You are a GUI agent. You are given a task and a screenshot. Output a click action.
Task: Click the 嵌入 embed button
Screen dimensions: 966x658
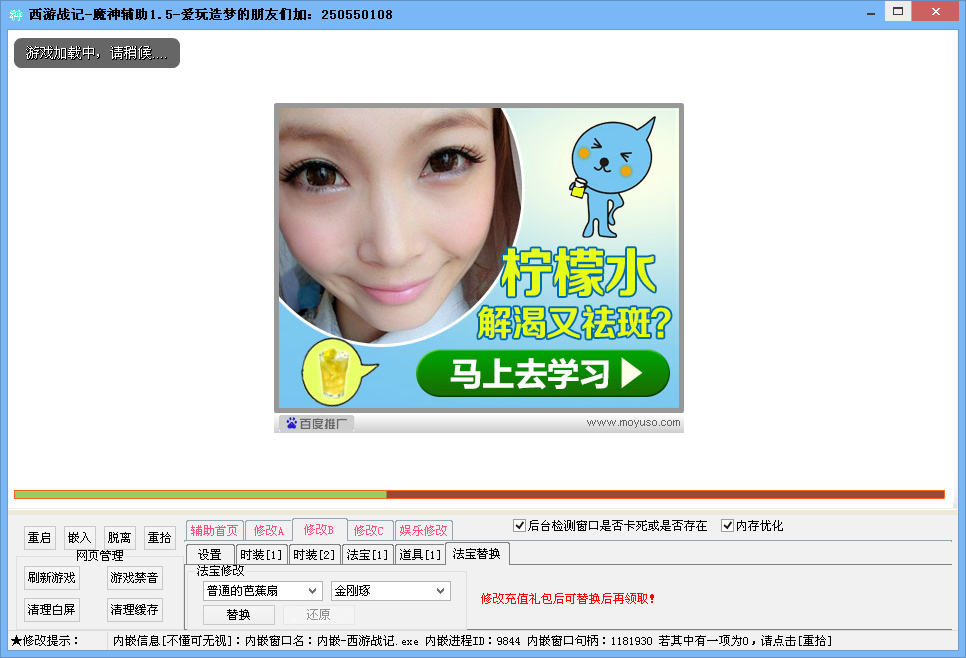pyautogui.click(x=79, y=538)
